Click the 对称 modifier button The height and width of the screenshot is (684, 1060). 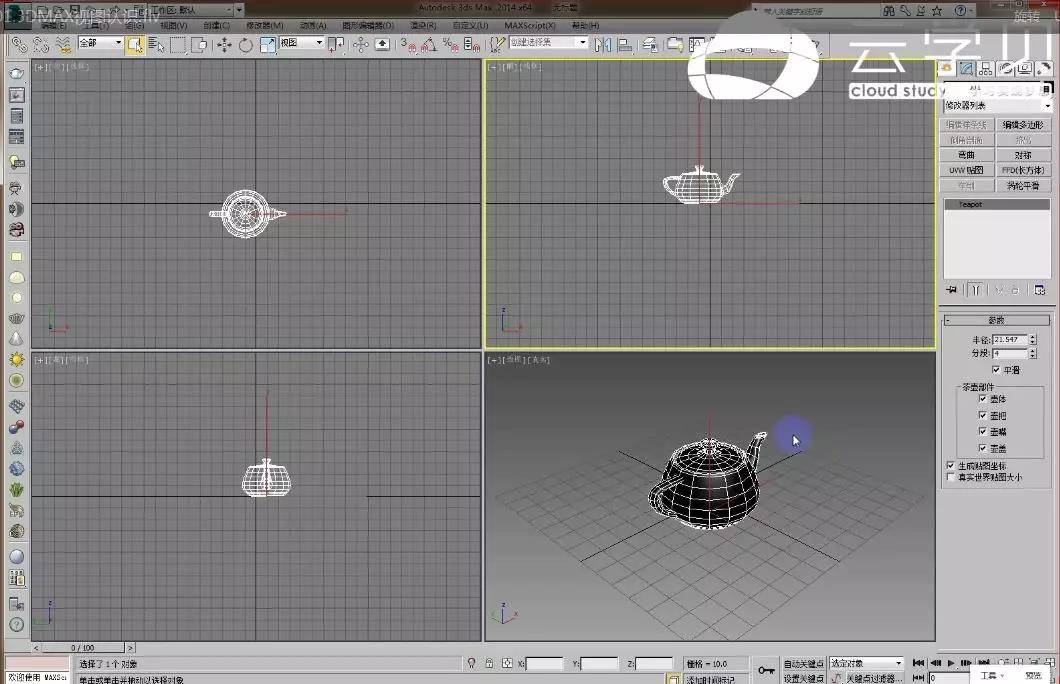coord(1023,155)
